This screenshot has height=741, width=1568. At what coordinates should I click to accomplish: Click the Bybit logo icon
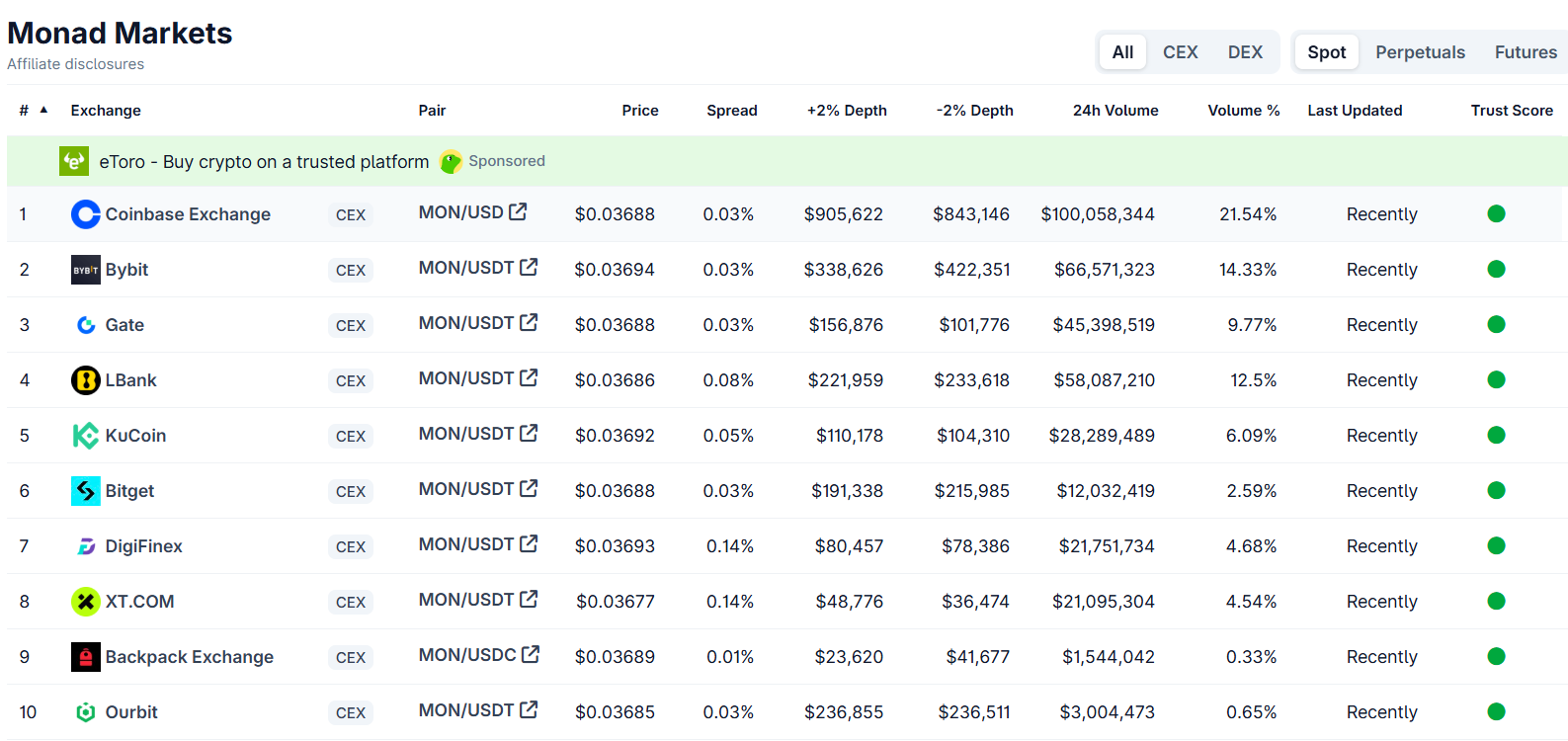coord(86,270)
